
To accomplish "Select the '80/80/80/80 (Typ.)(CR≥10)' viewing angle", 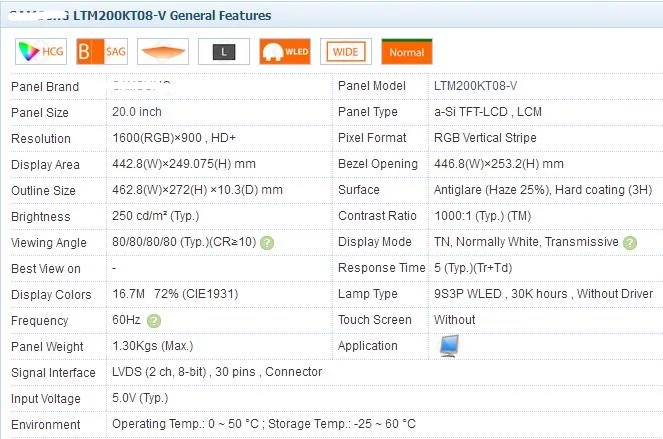I will [x=184, y=242].
